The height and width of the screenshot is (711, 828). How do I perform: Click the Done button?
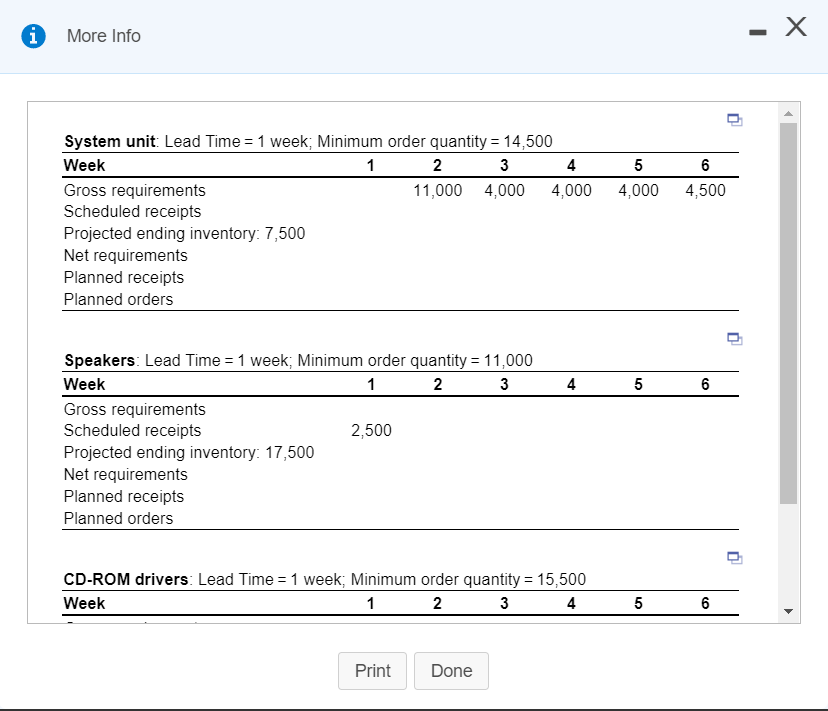click(451, 671)
